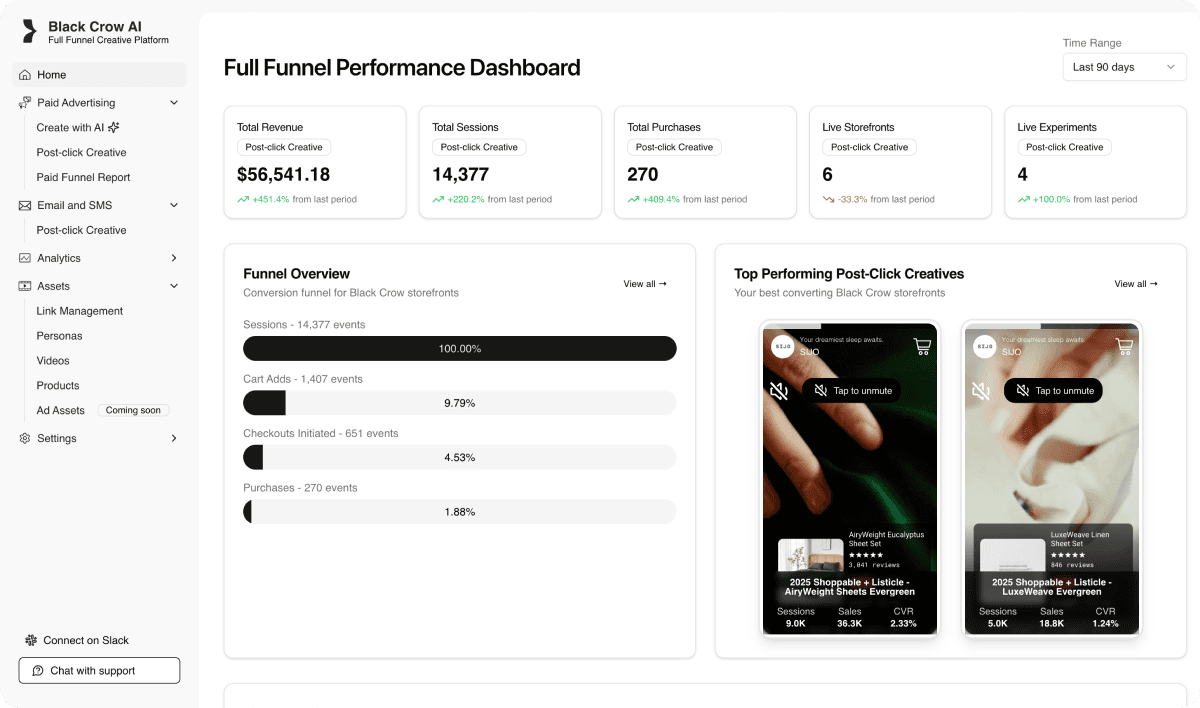
Task: Open the Time Range dropdown
Action: tap(1124, 67)
